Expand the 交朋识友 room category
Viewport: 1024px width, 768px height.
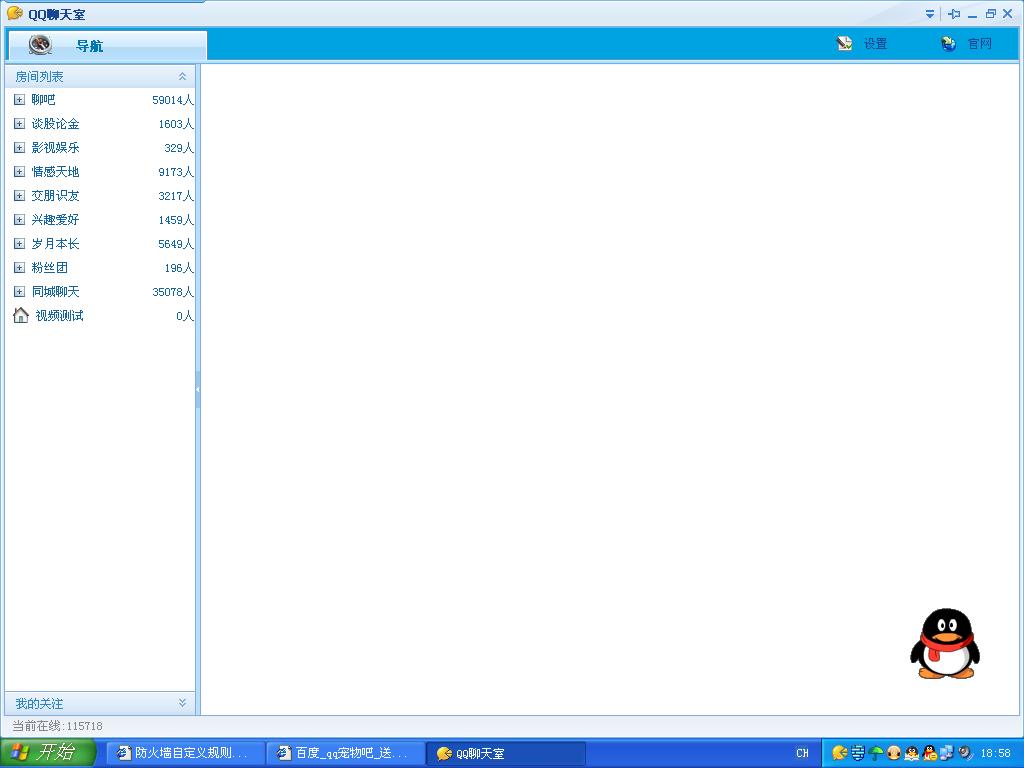coord(20,195)
